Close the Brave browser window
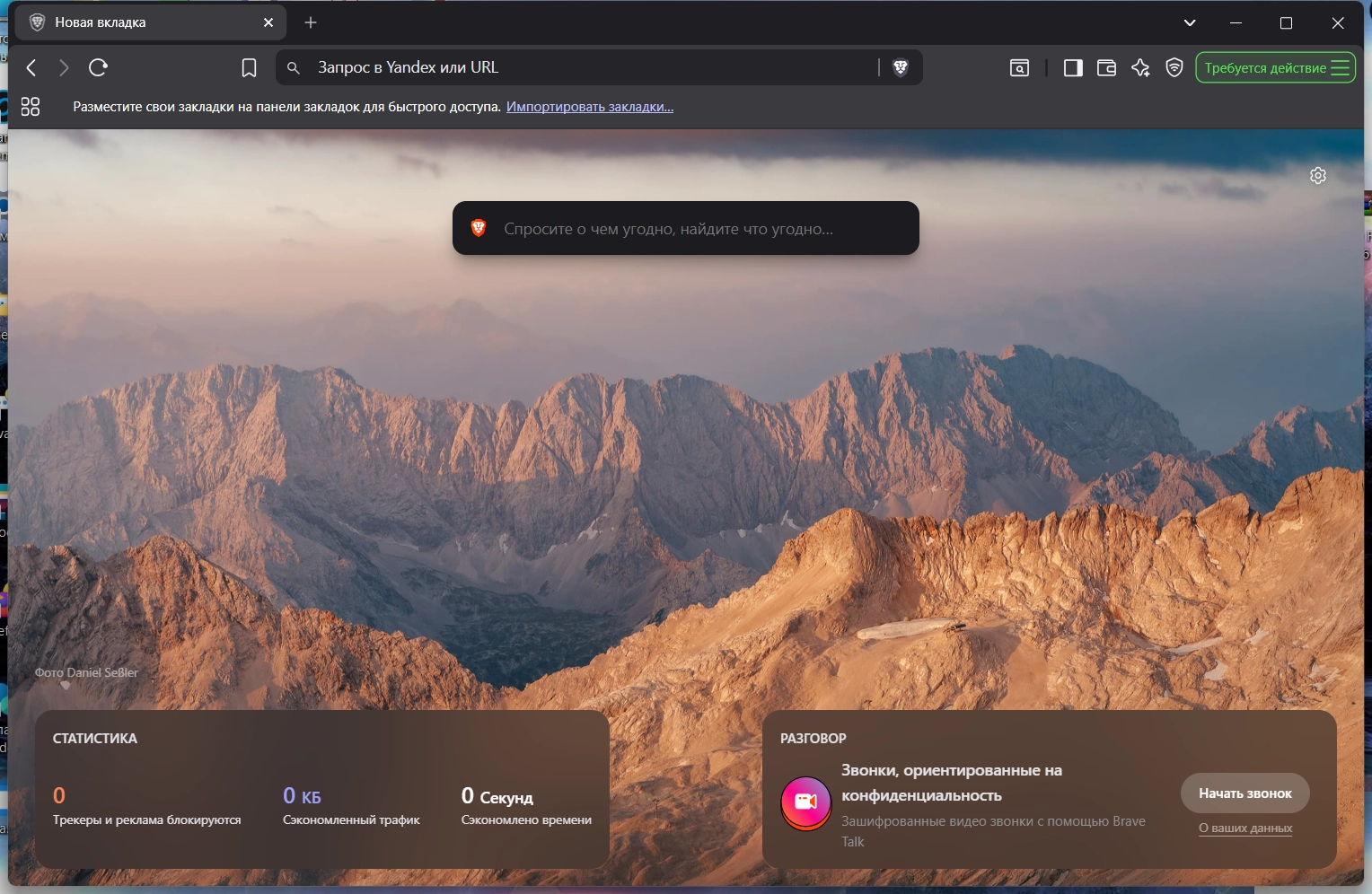 coord(1338,23)
